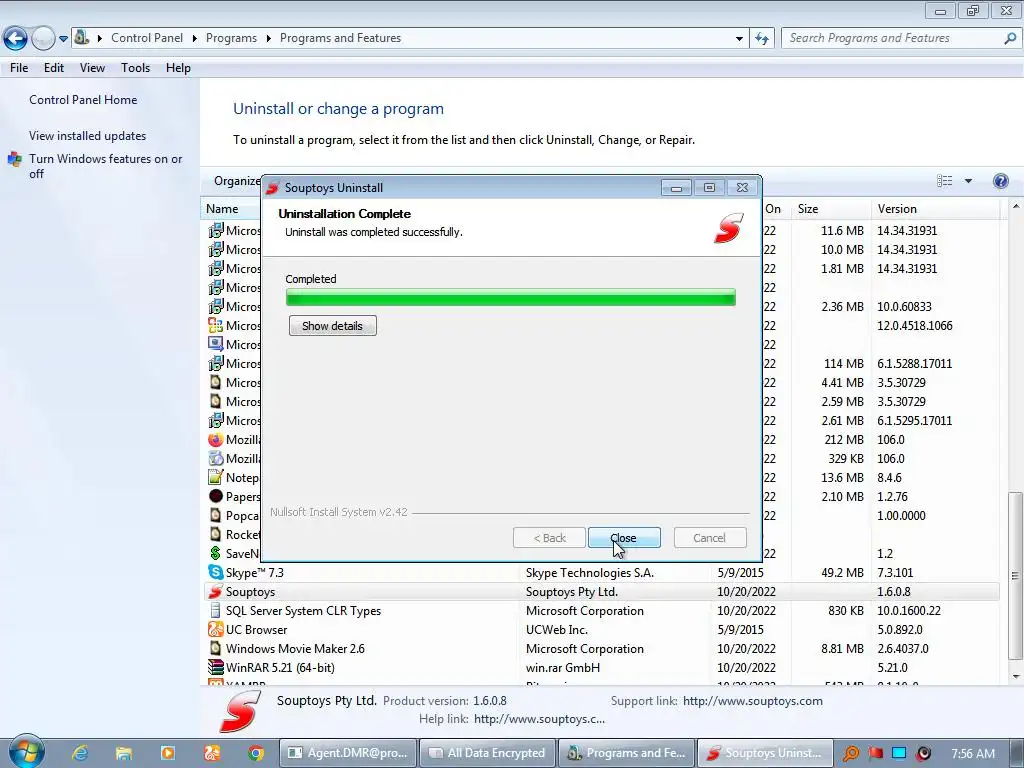
Task: Click the magnifier tray icon
Action: click(850, 754)
